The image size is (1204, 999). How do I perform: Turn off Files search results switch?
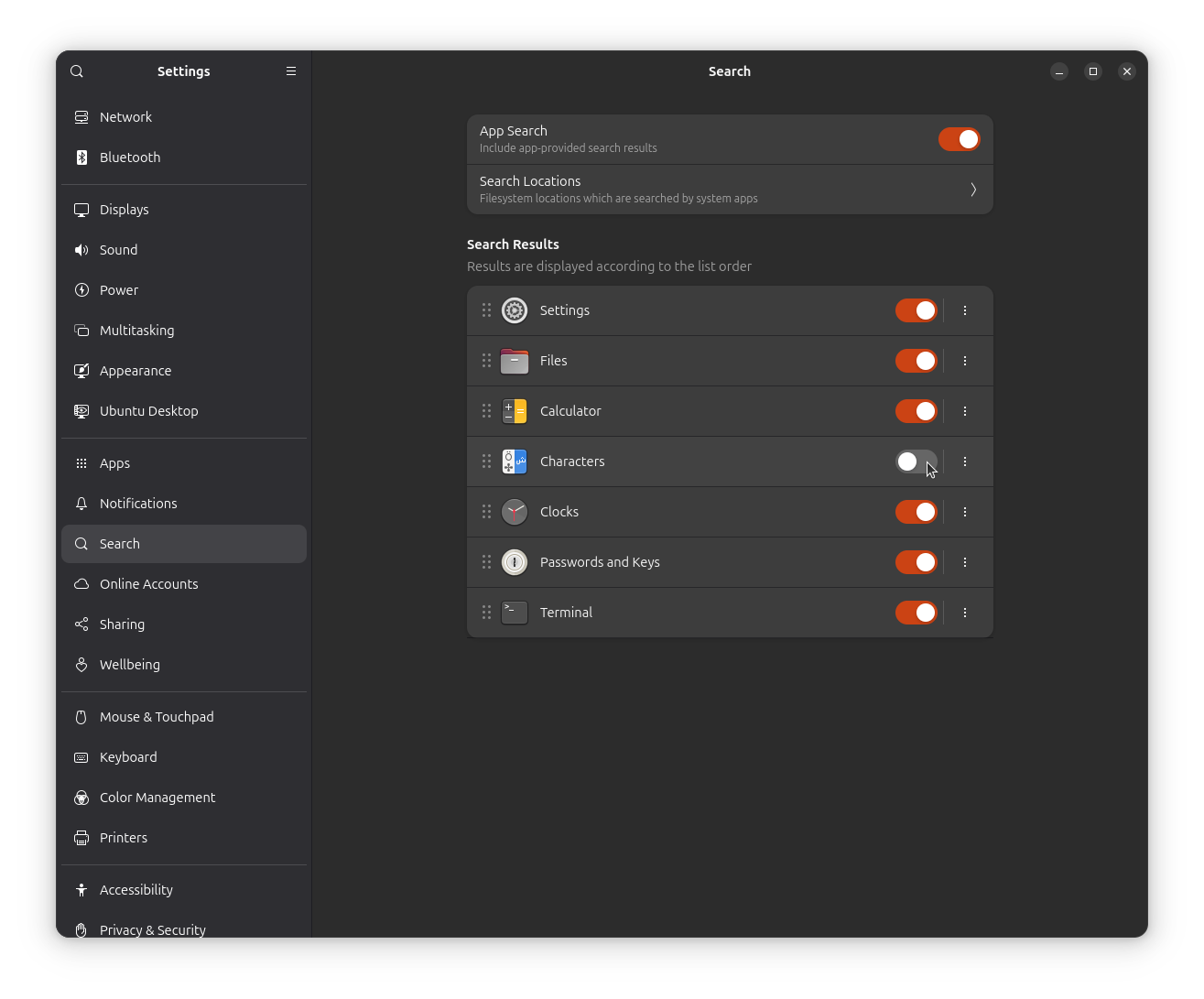pyautogui.click(x=916, y=361)
